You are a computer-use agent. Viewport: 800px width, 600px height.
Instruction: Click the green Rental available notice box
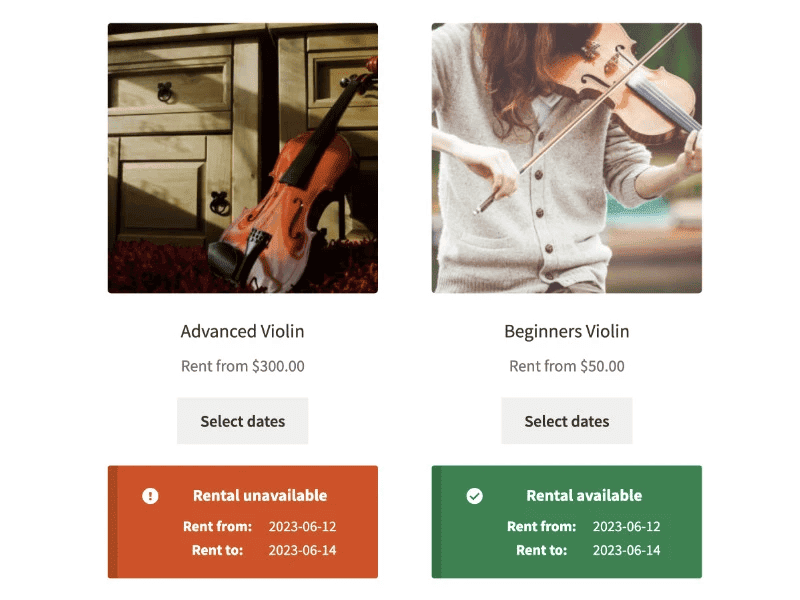pyautogui.click(x=567, y=522)
